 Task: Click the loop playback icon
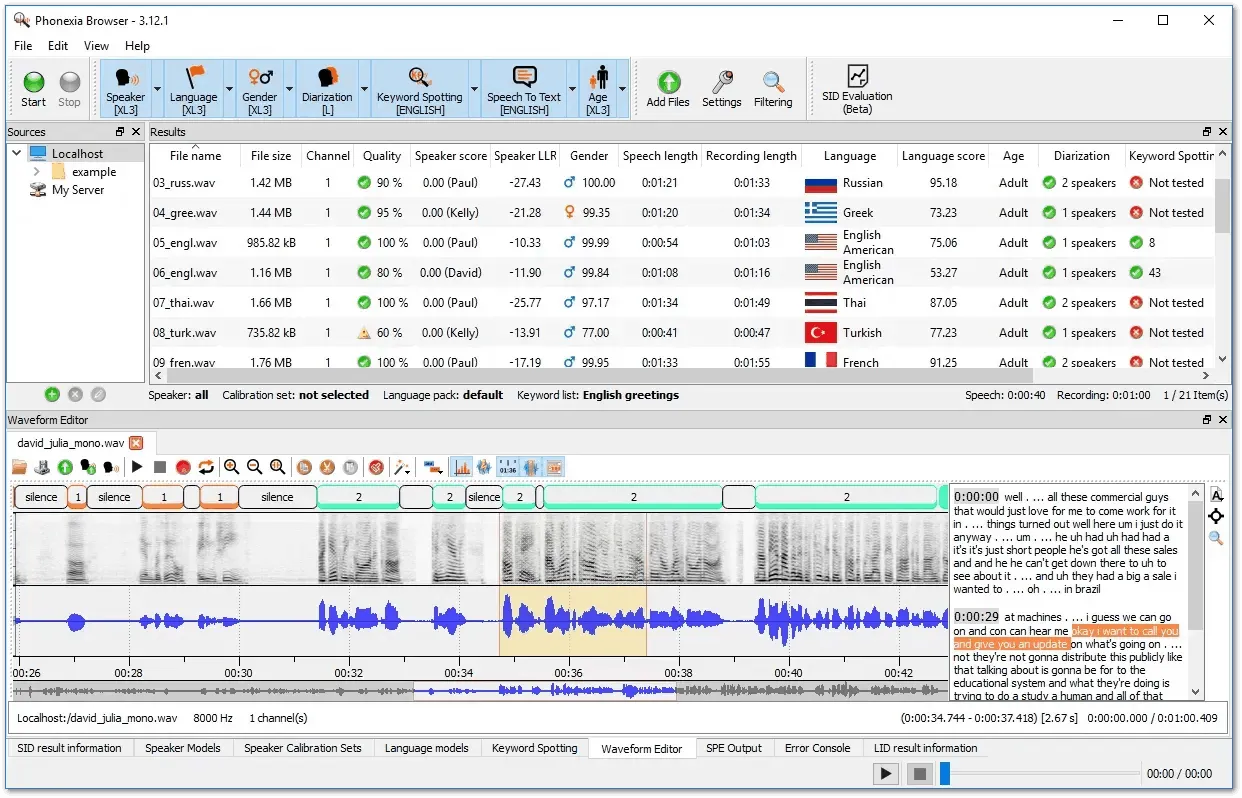click(206, 467)
